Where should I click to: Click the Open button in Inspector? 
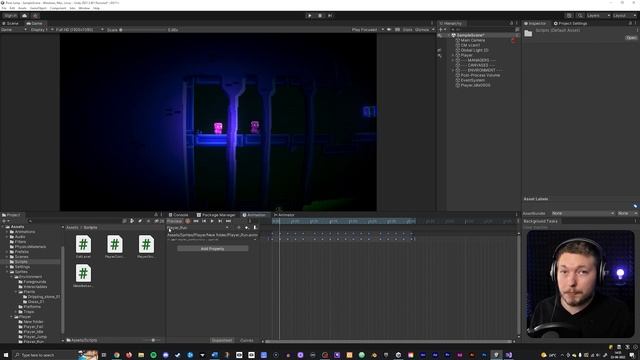tap(631, 38)
